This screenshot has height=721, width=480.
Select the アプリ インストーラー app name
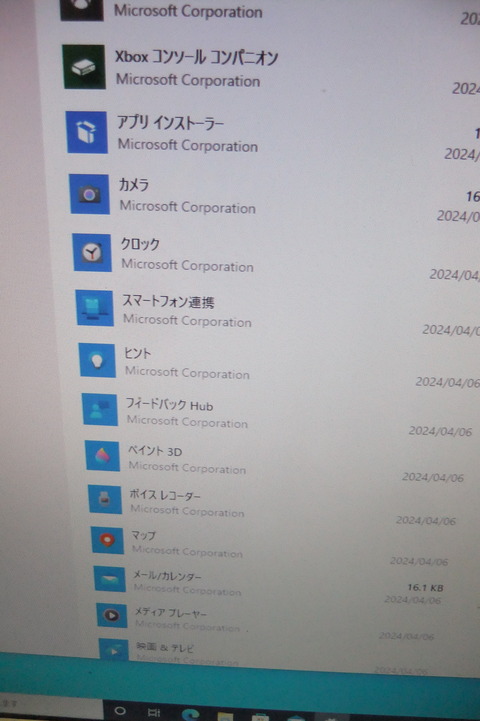tap(171, 123)
